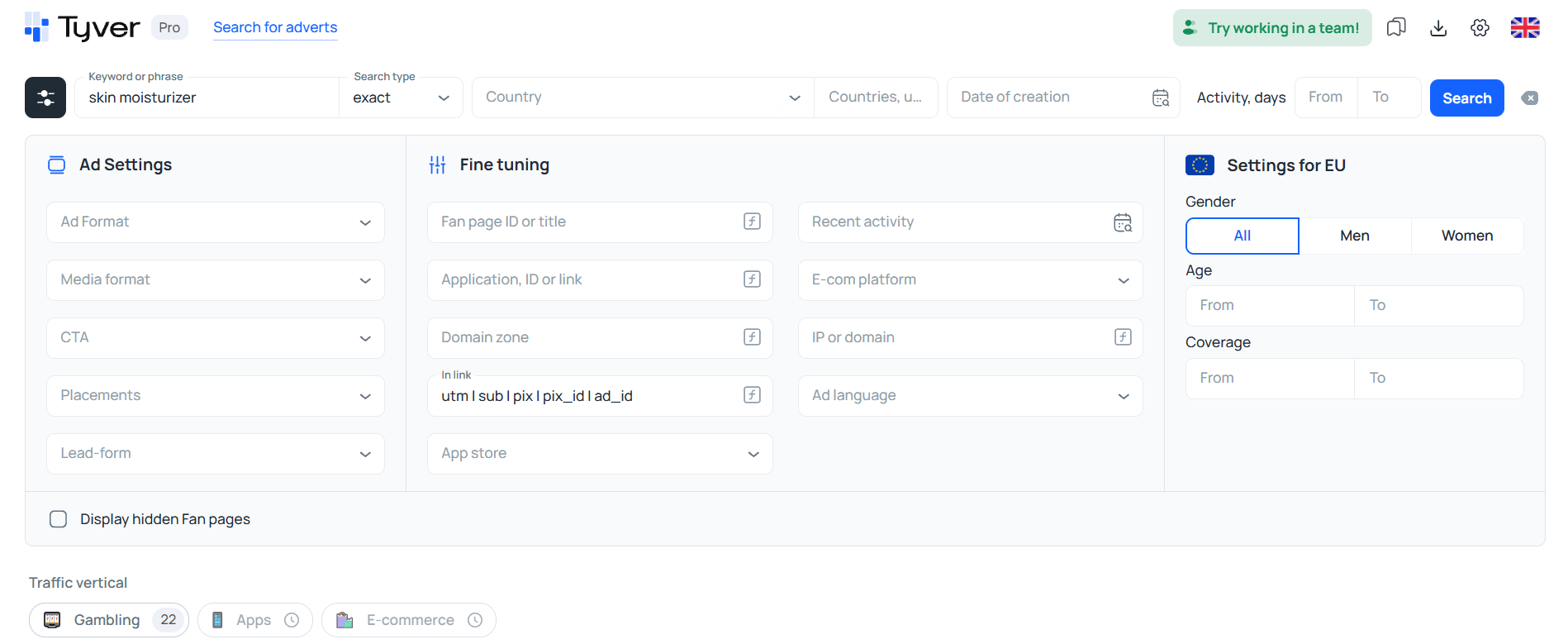Clear search with the backspace icon
This screenshot has height=644, width=1568.
pos(1530,98)
